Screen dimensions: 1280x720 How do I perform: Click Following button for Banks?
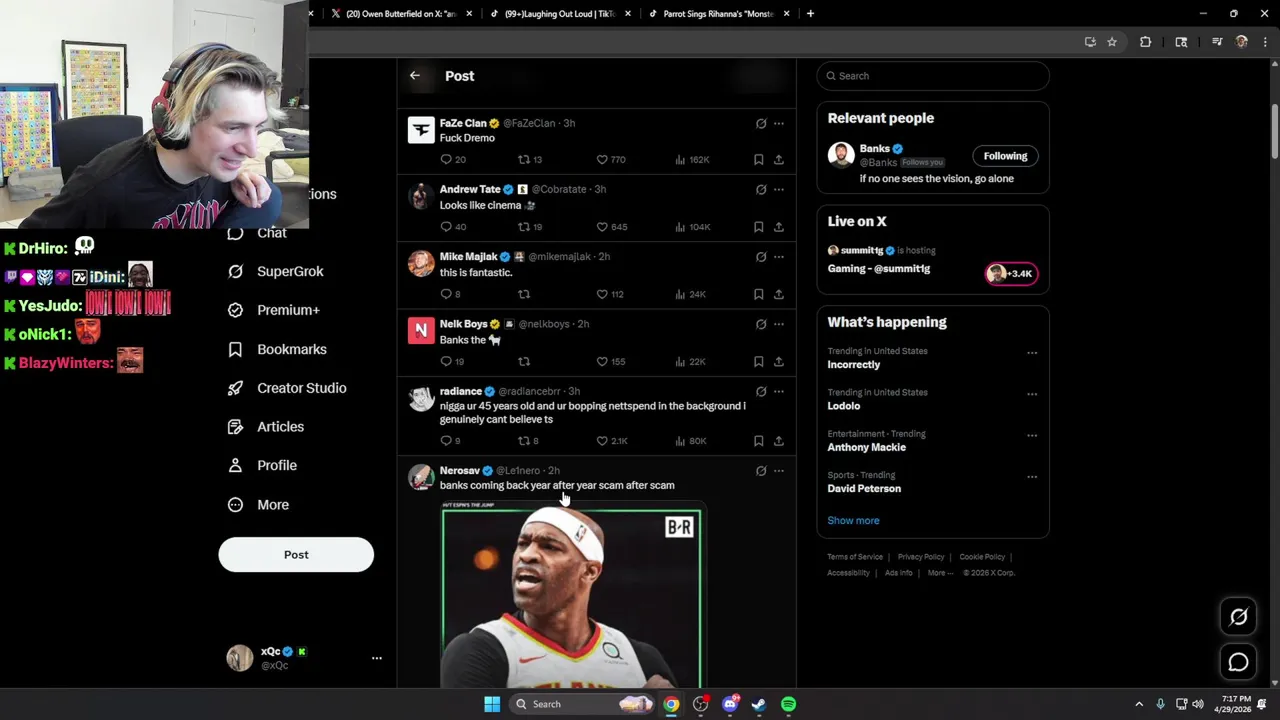(1005, 156)
